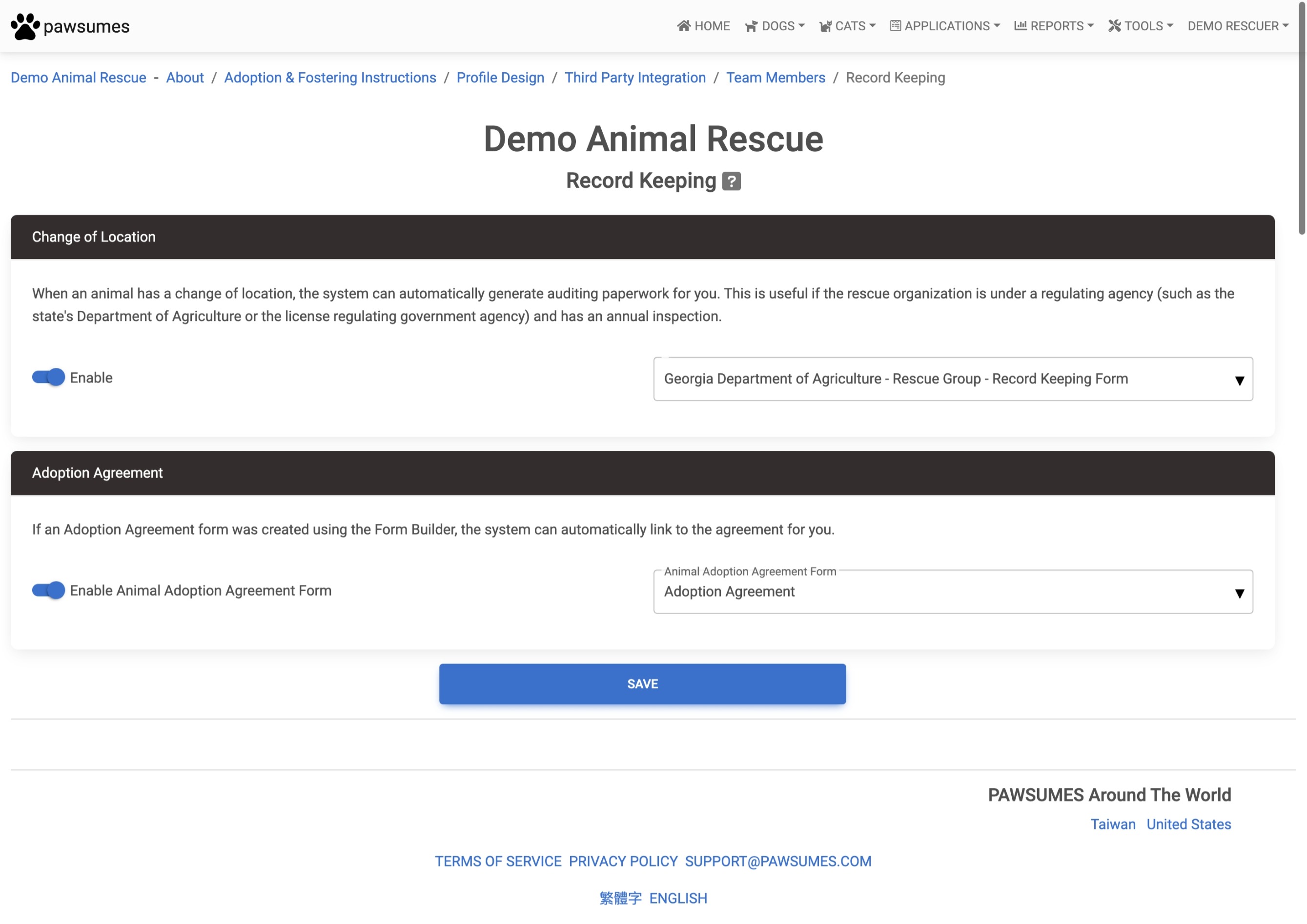Open the DEMO RESCUER account menu
The image size is (1307, 924).
click(x=1238, y=26)
